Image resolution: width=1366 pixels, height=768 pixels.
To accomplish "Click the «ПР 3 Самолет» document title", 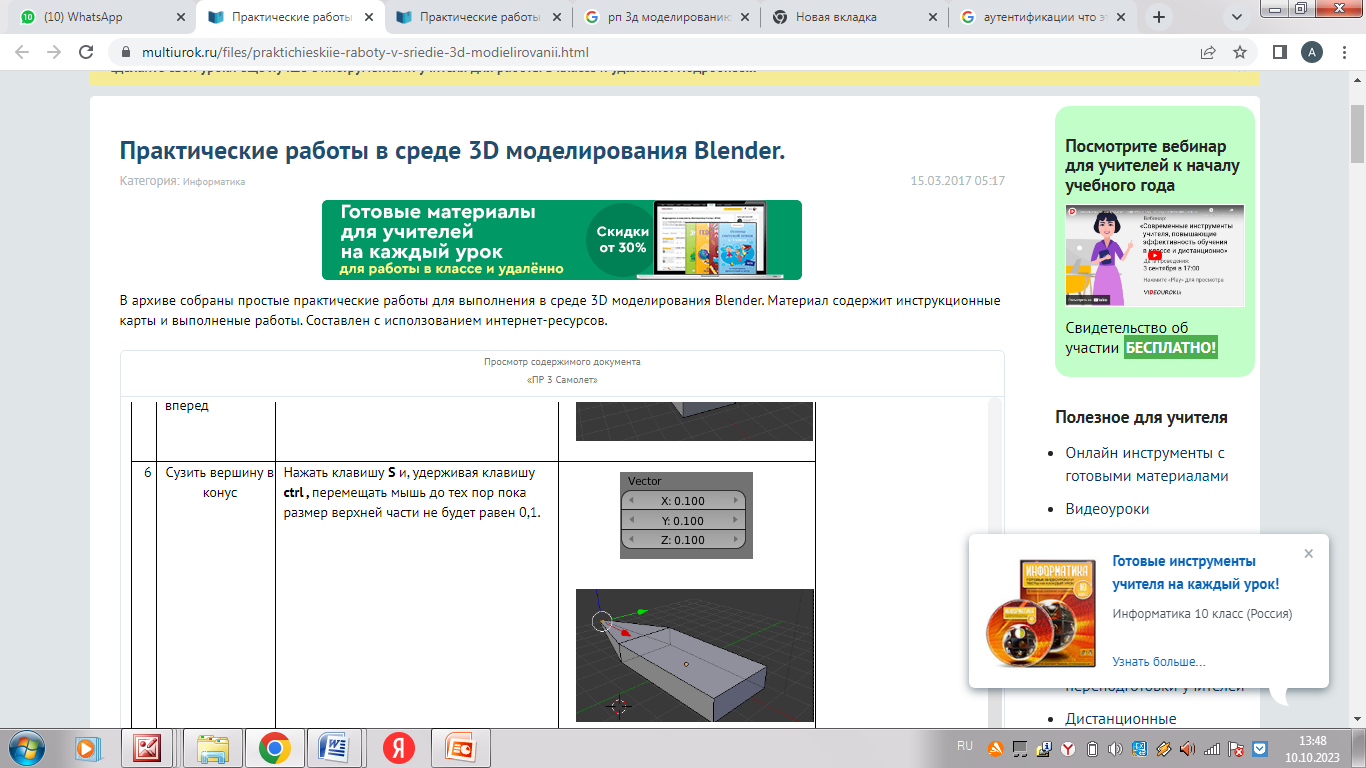I will pyautogui.click(x=562, y=380).
